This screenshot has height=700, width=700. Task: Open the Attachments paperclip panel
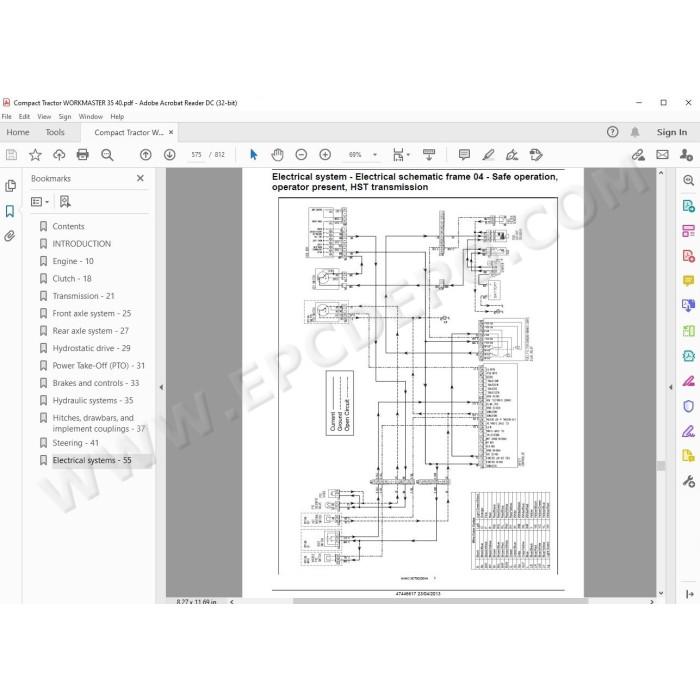click(10, 236)
